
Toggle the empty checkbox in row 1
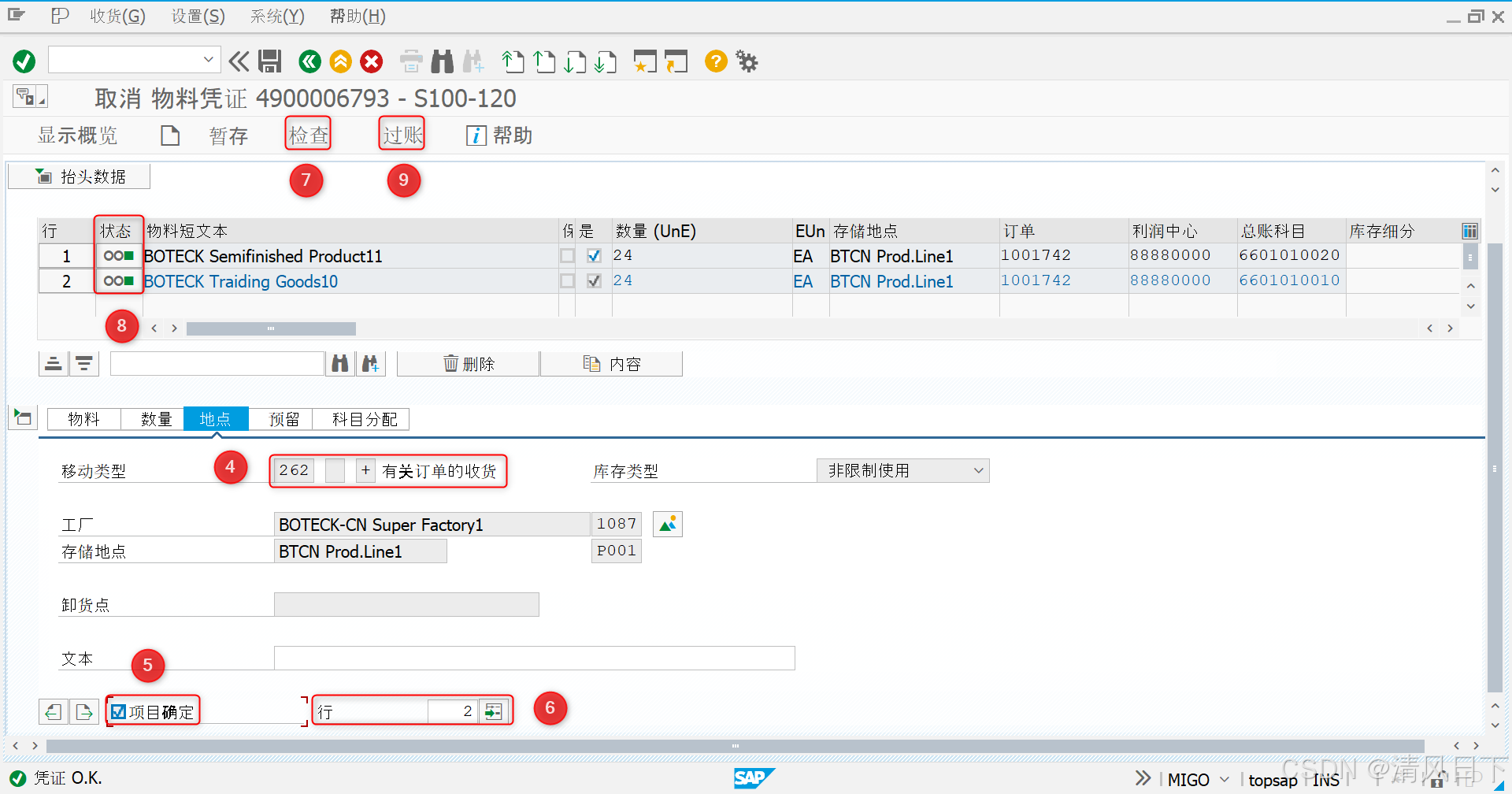coord(567,255)
